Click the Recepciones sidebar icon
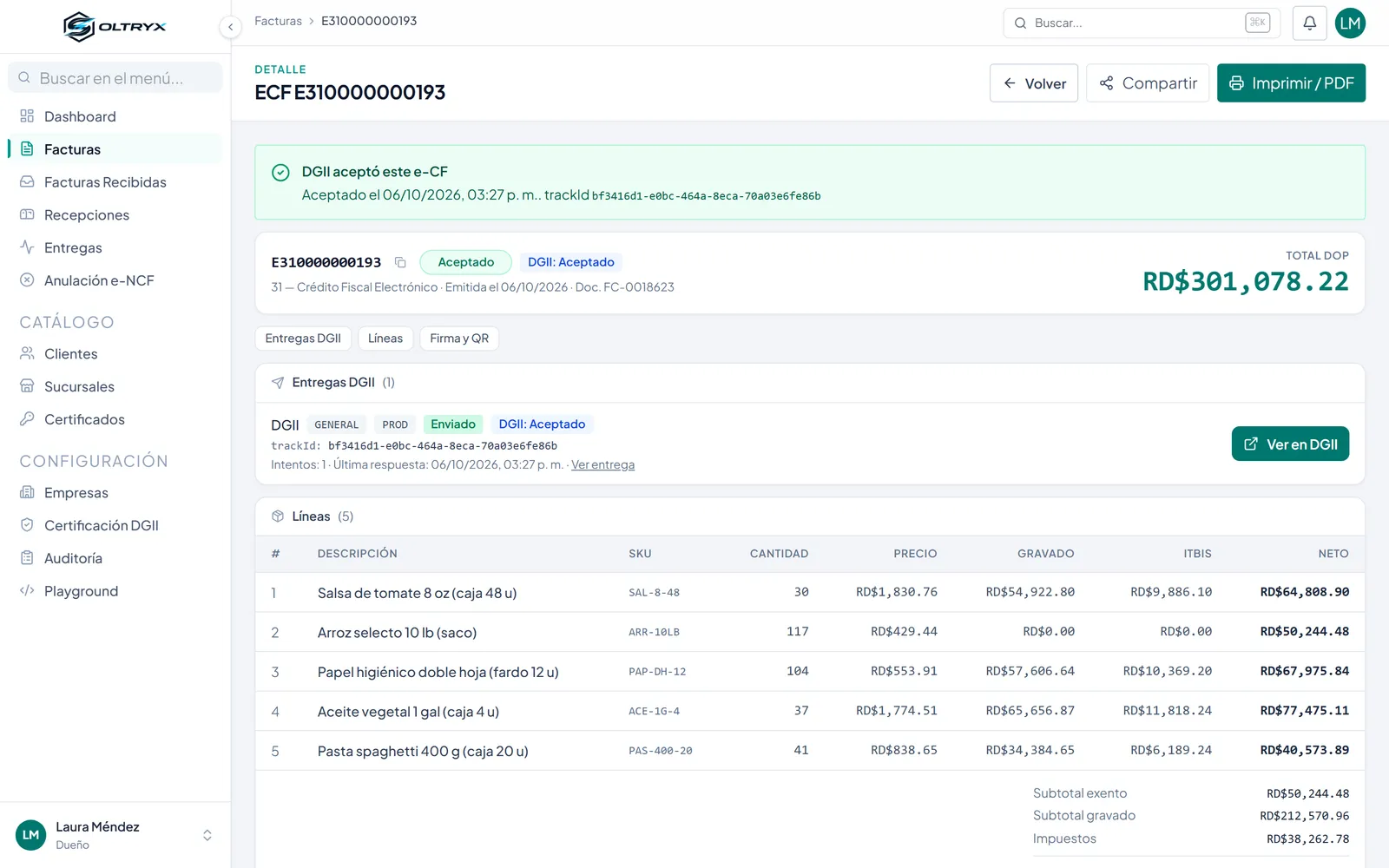1389x868 pixels. coord(27,214)
